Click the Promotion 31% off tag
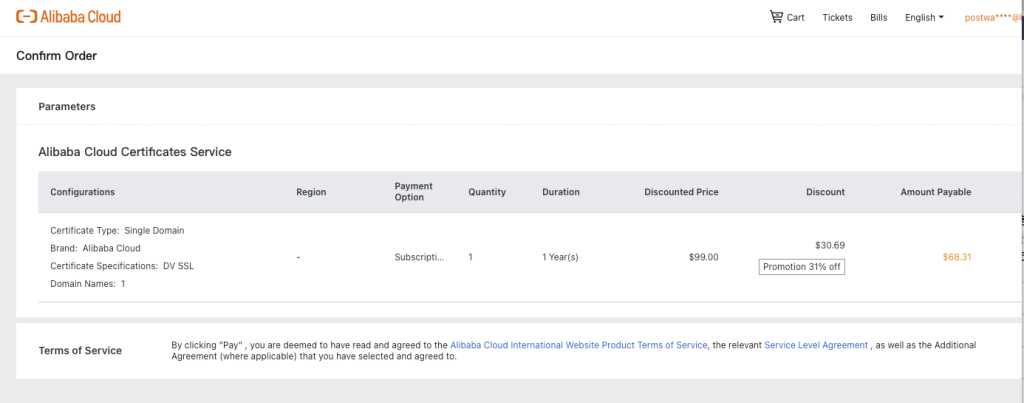This screenshot has height=403, width=1024. [801, 267]
